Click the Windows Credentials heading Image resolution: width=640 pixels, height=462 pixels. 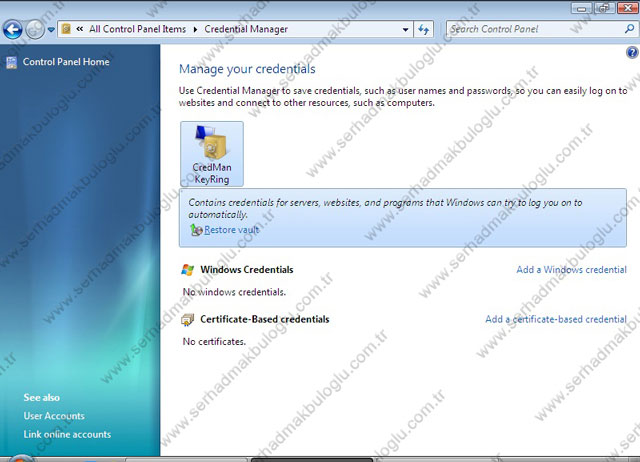[247, 270]
